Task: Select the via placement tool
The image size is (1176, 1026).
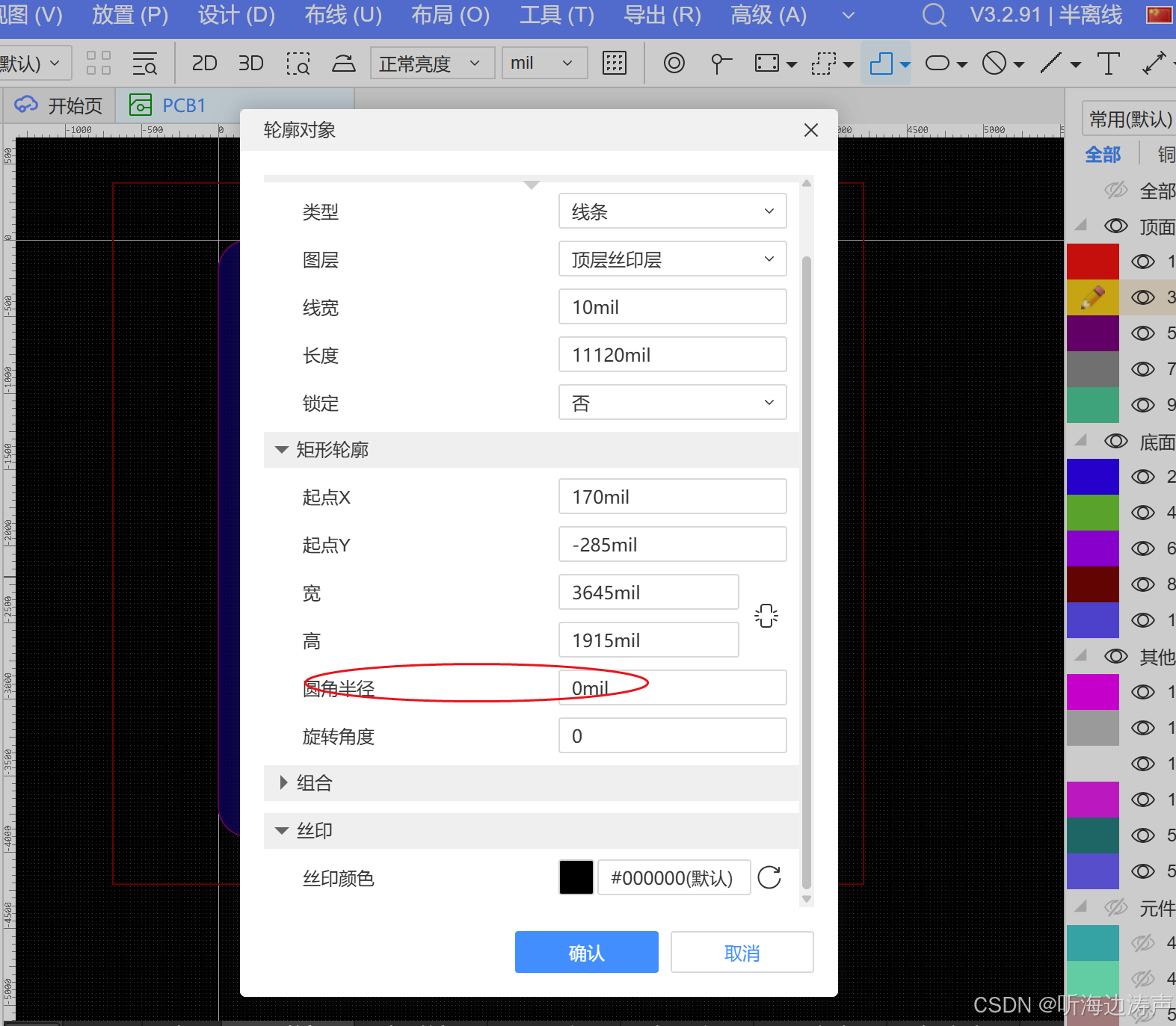Action: 674,64
